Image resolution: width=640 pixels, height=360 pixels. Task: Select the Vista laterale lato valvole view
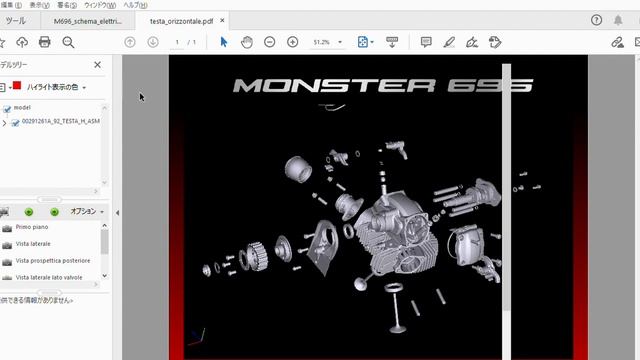tap(49, 277)
